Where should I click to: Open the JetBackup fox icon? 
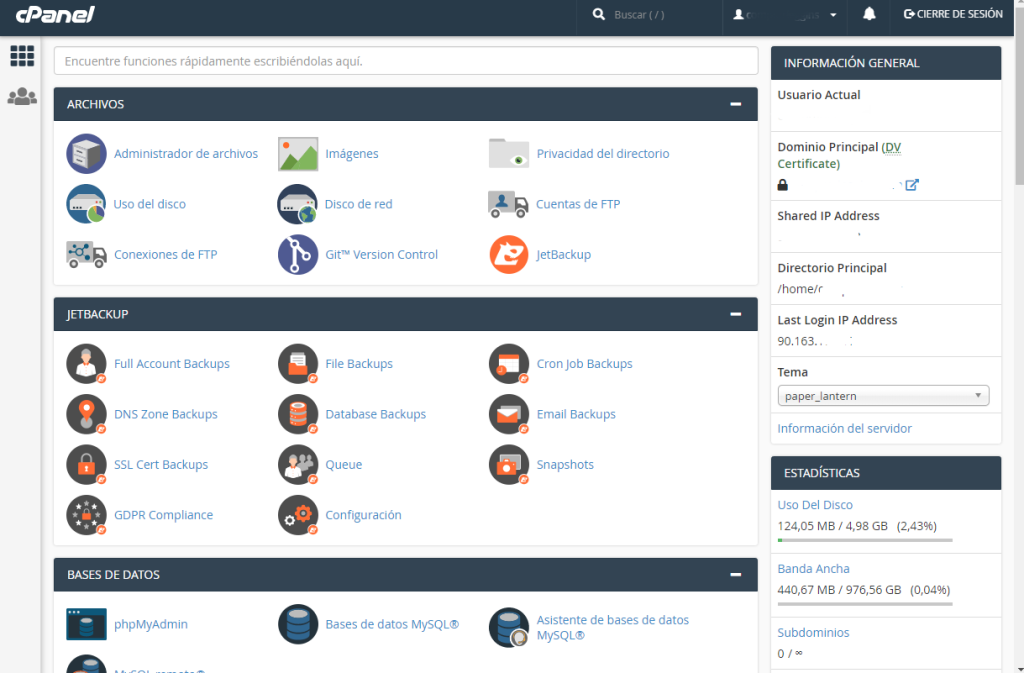pyautogui.click(x=508, y=255)
